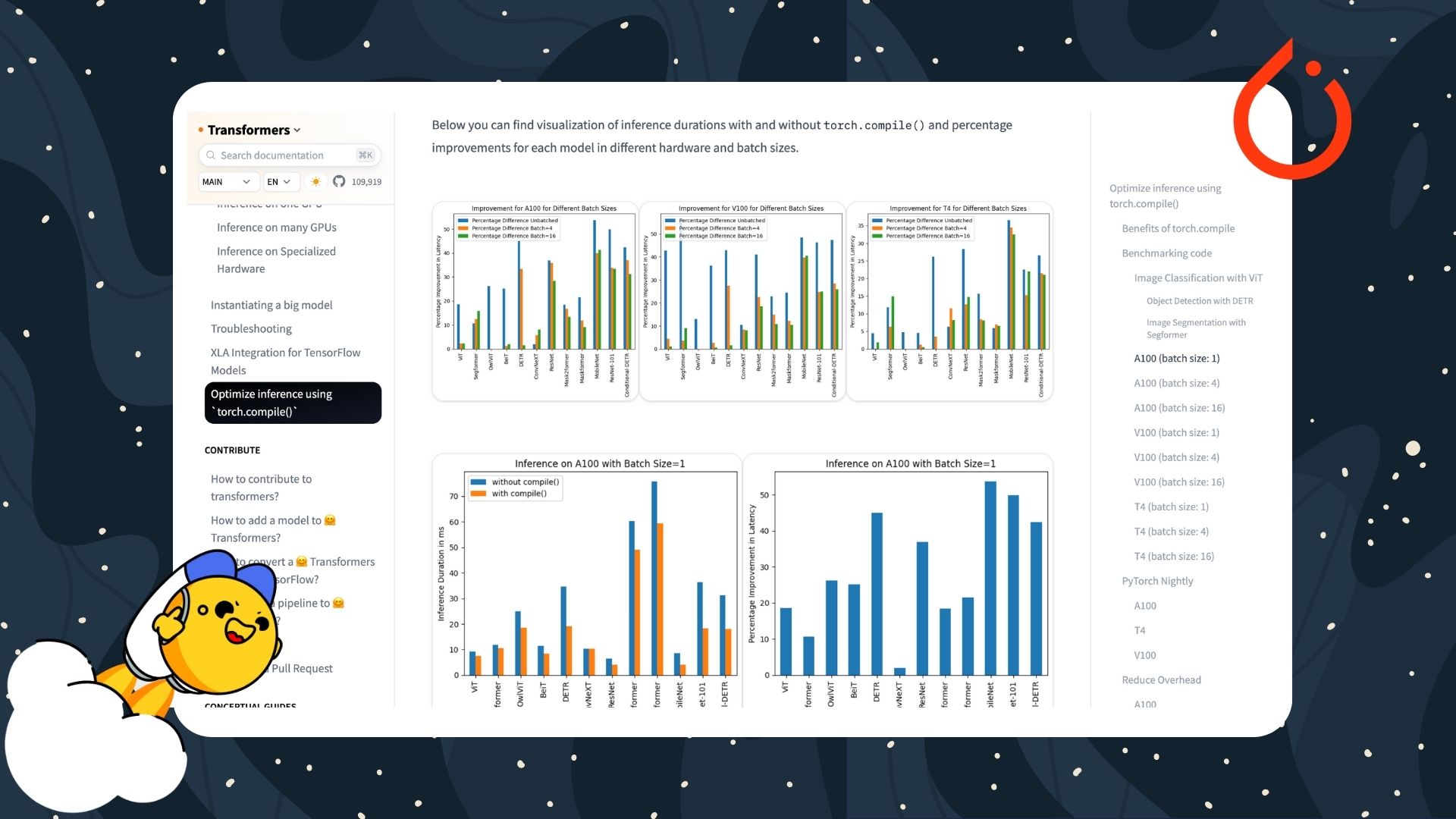This screenshot has height=819, width=1456.
Task: Click the search magnifier icon
Action: point(211,155)
